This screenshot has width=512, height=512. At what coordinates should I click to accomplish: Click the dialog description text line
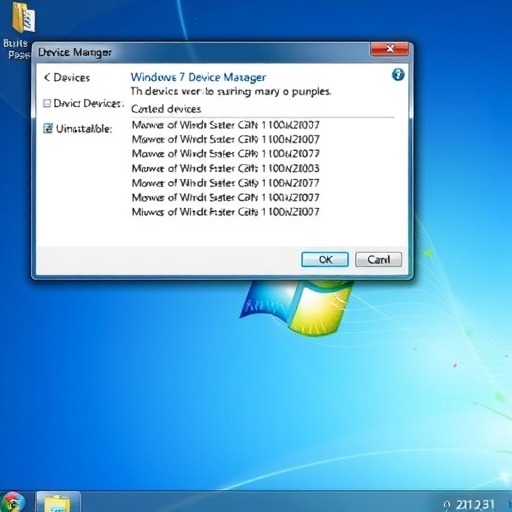(x=231, y=91)
